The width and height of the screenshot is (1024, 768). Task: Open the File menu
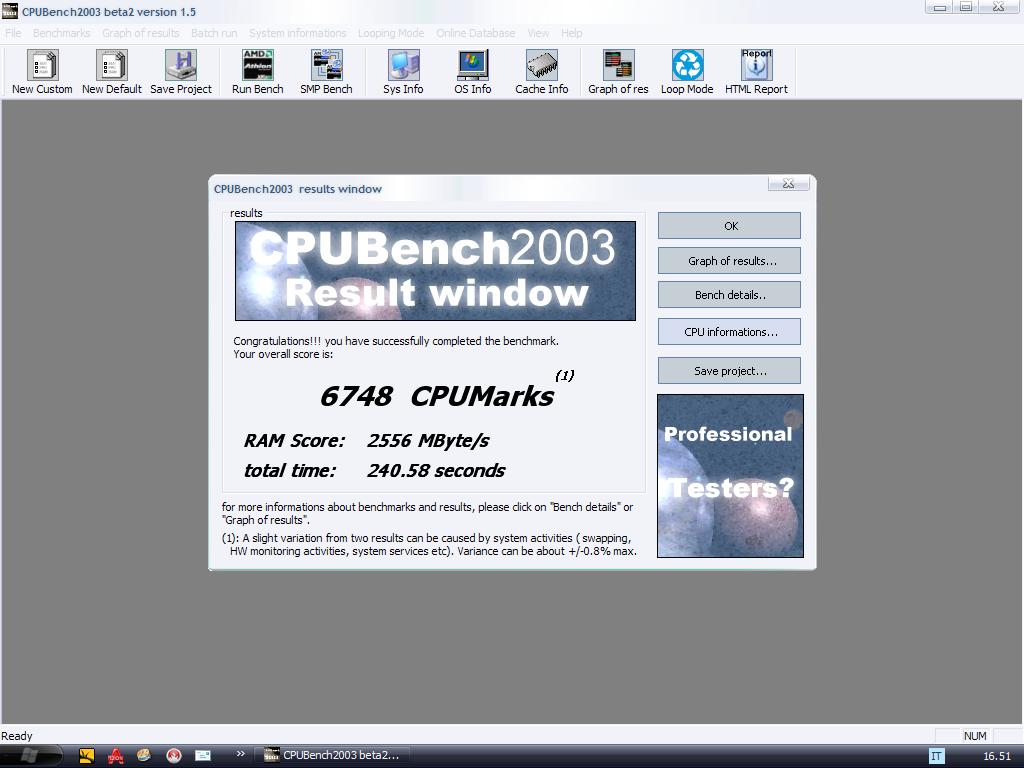click(13, 33)
